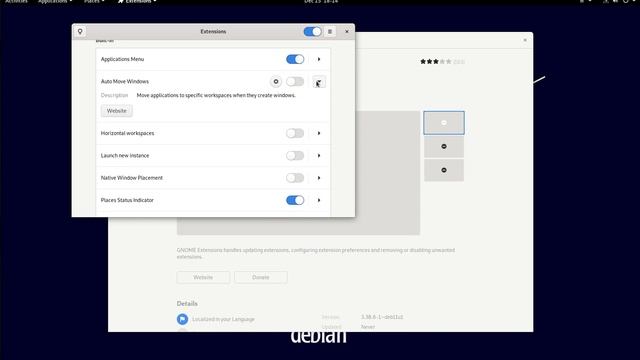Enable the Launch new instance extension

click(x=295, y=156)
